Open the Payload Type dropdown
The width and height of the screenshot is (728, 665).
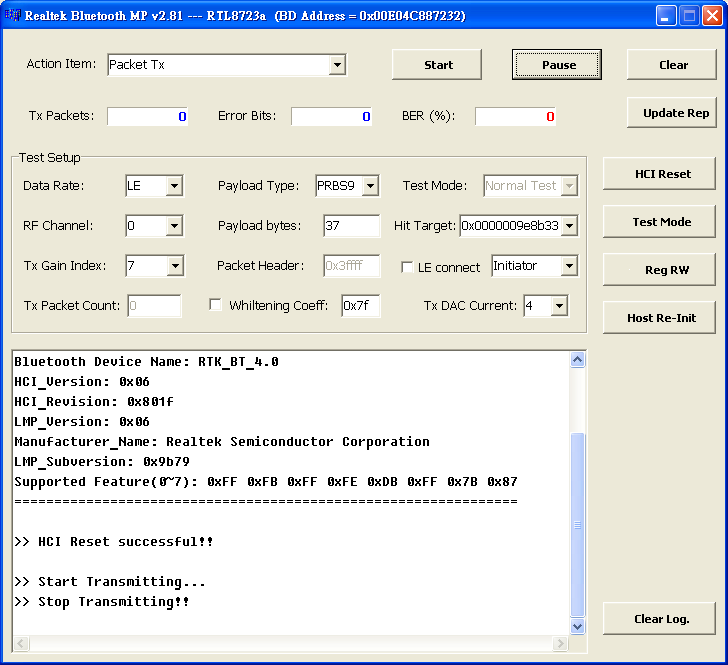pos(370,186)
